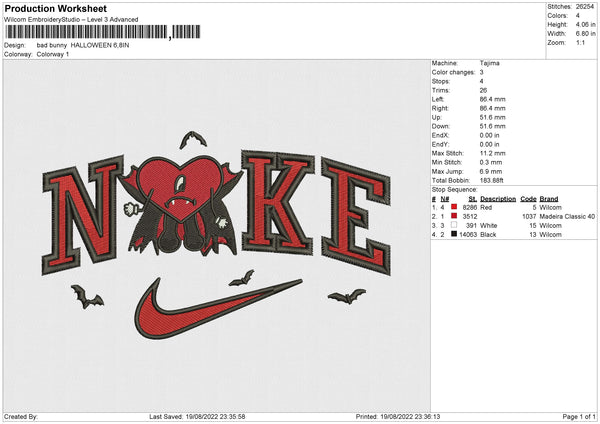Viewport: 600px width, 424px height.
Task: Click the Code column header
Action: (x=528, y=199)
